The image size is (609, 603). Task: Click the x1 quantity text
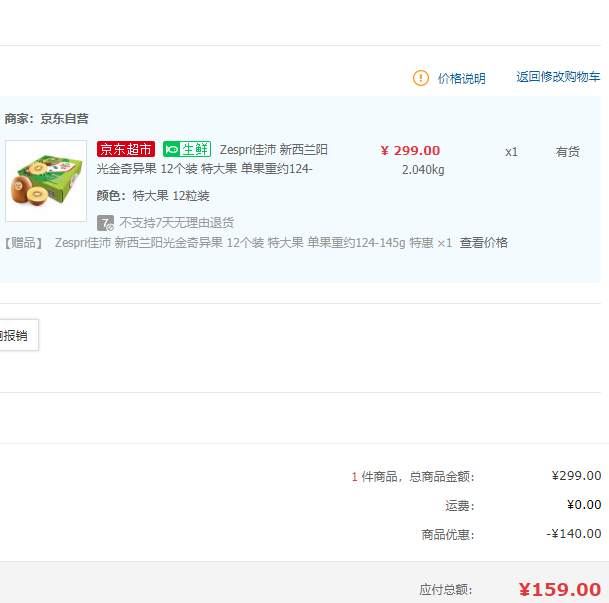pos(511,152)
